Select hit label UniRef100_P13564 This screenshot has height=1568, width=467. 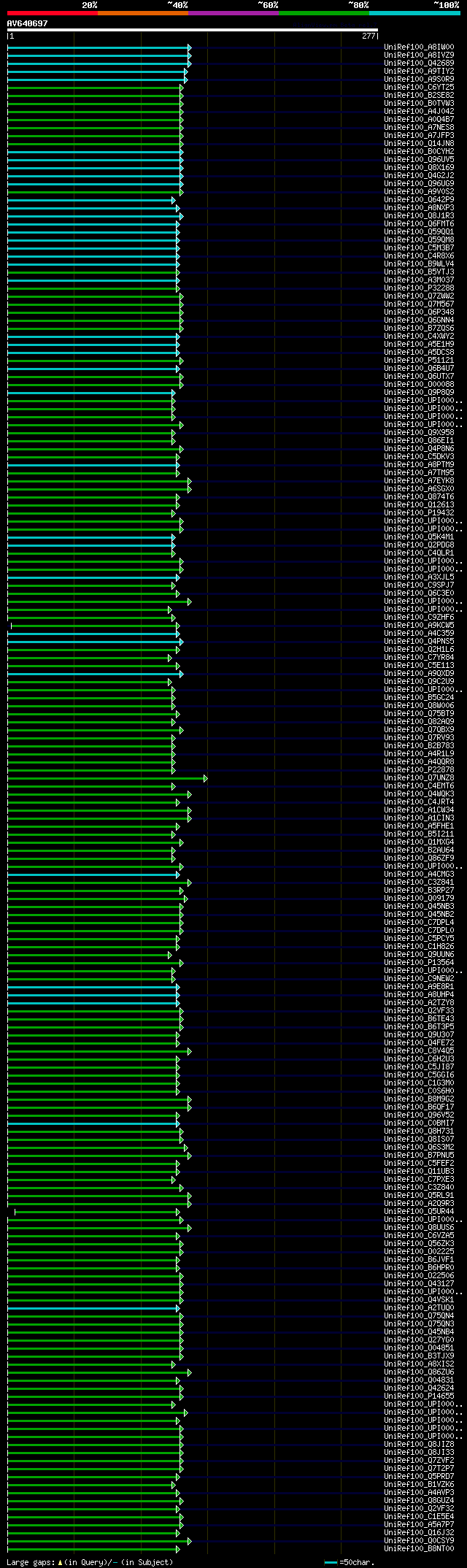[x=419, y=963]
